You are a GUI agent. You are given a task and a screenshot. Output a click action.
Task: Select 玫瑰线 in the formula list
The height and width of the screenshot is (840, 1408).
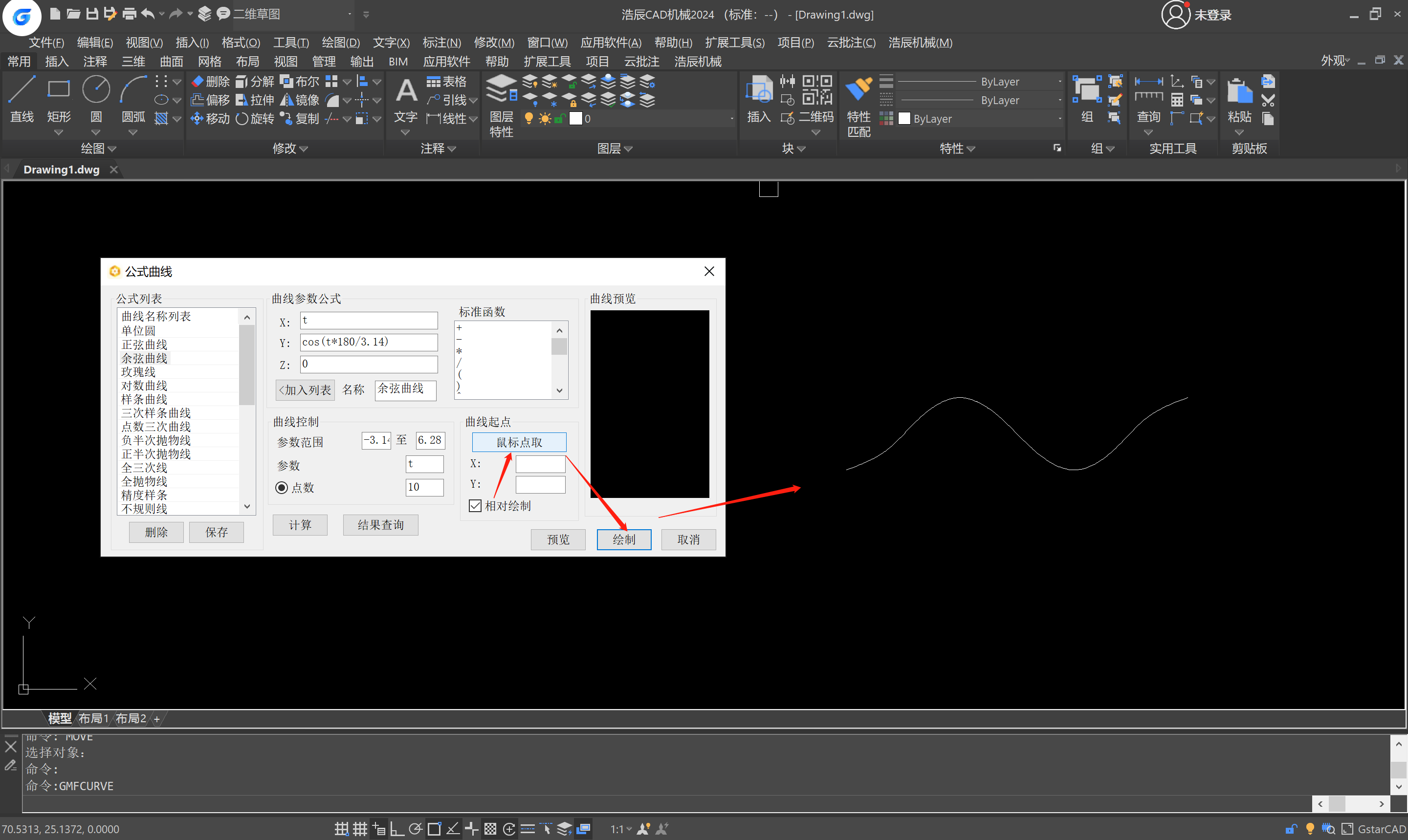click(x=138, y=372)
